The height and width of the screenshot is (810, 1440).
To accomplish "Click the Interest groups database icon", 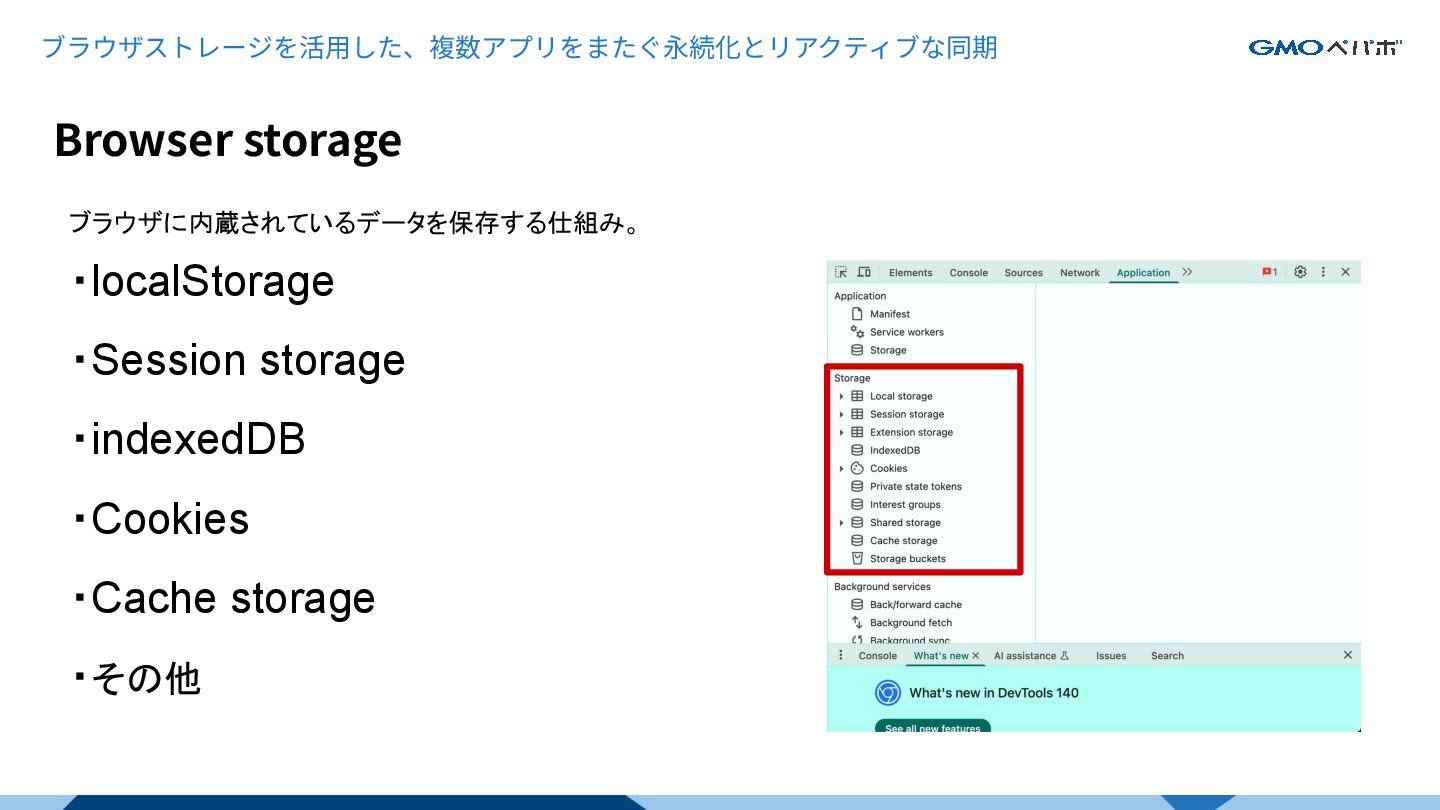I will [x=857, y=504].
